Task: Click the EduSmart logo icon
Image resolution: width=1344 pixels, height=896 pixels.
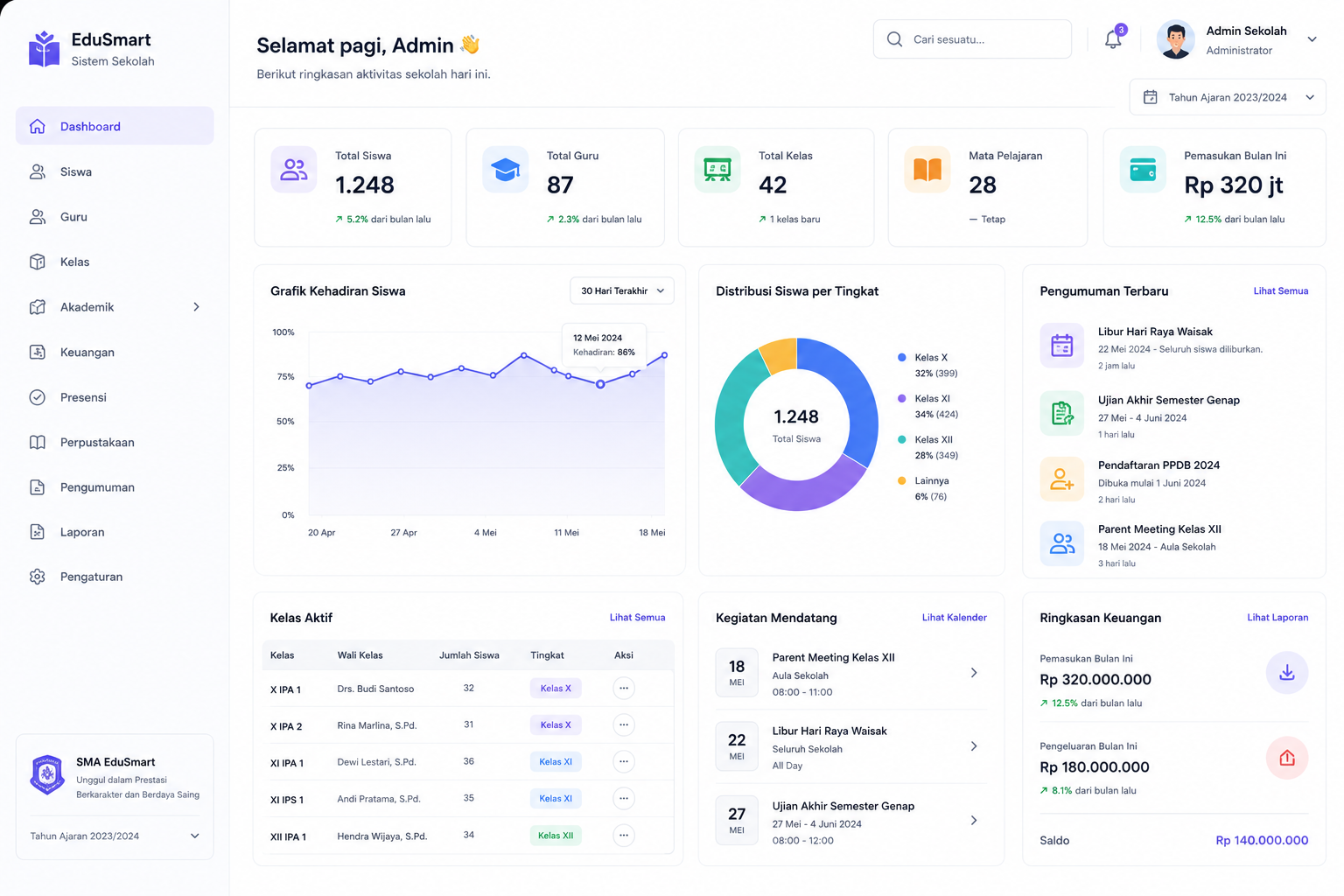Action: point(44,49)
